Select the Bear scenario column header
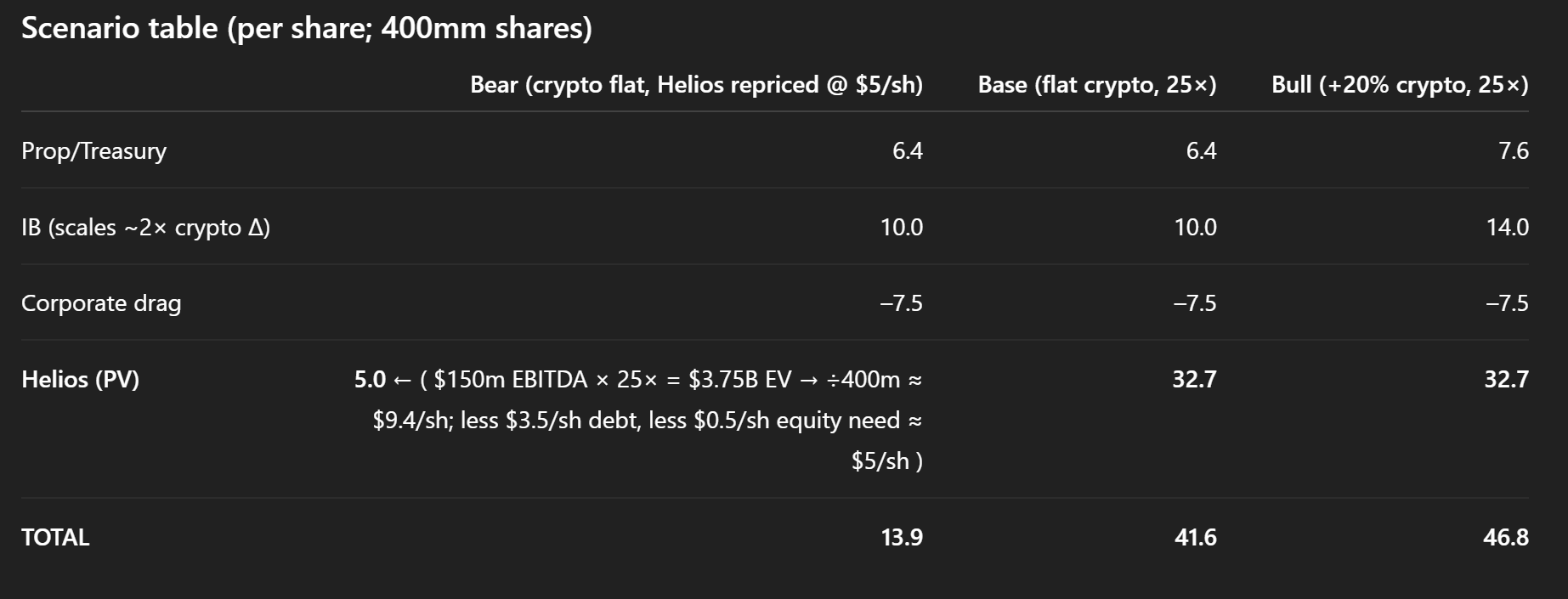This screenshot has width=1568, height=599. click(x=697, y=85)
